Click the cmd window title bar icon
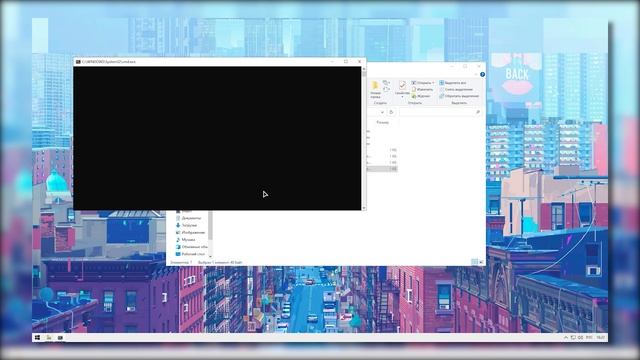Viewport: 640px width, 360px height. click(78, 62)
